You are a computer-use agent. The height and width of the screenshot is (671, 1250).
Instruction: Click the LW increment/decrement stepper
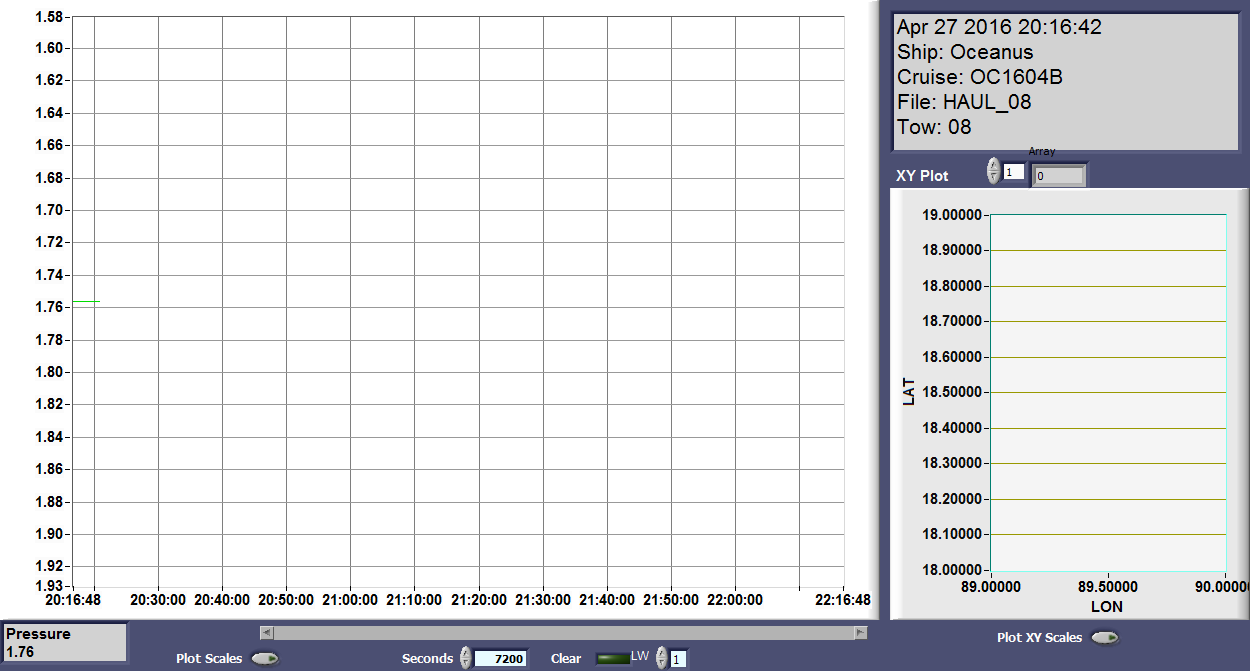tap(661, 658)
